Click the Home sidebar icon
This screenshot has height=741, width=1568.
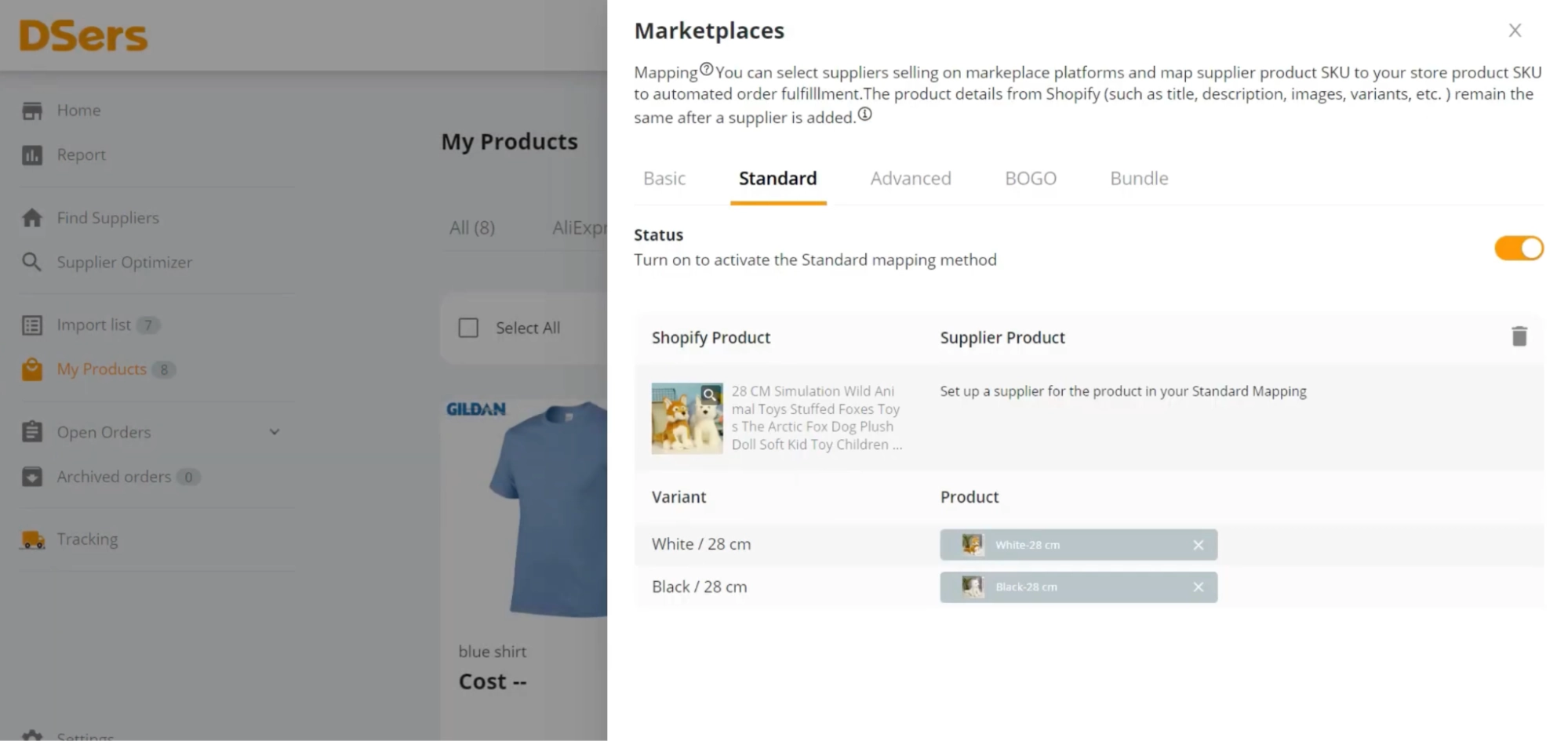[x=32, y=111]
